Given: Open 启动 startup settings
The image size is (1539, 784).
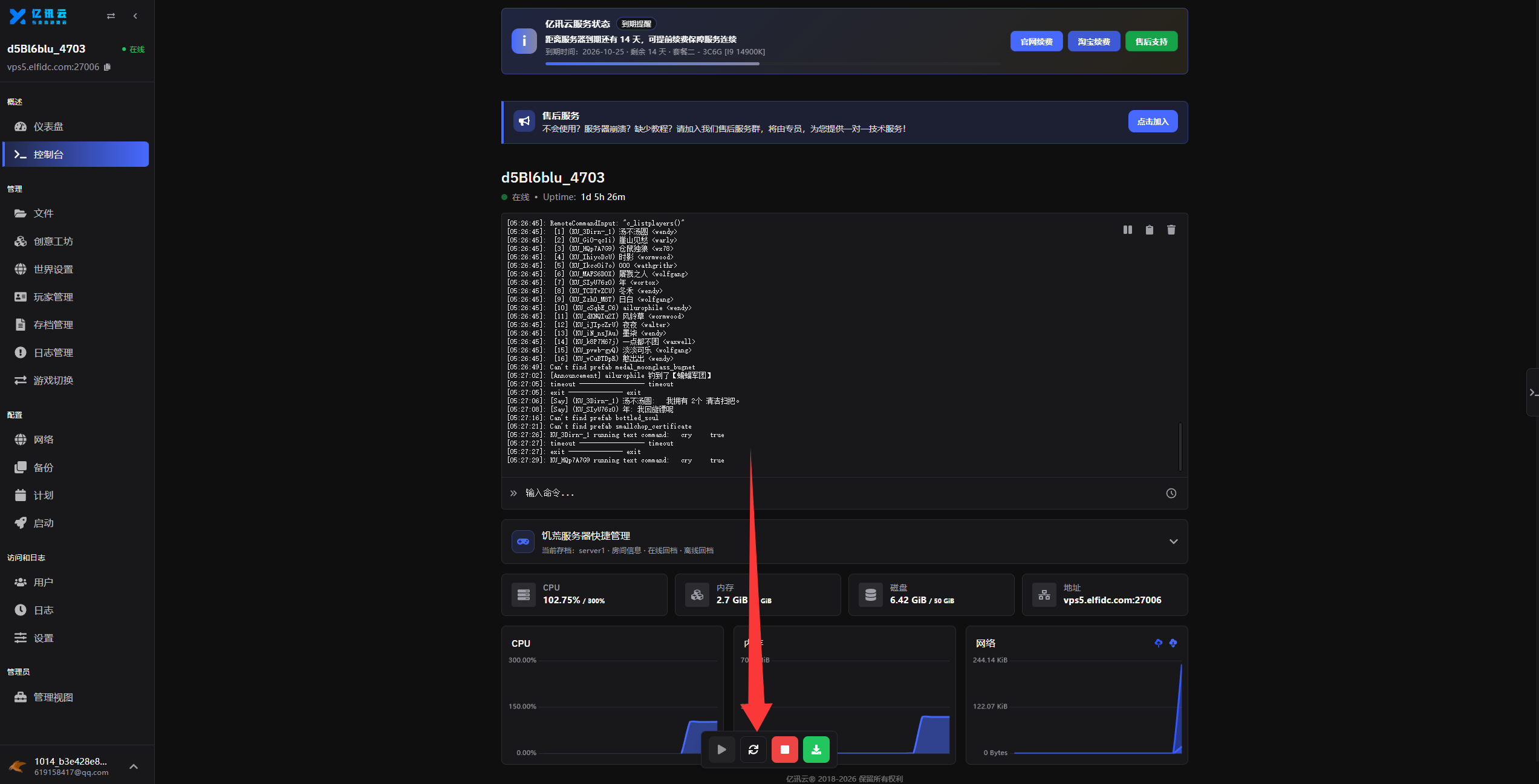Looking at the screenshot, I should click(x=76, y=523).
